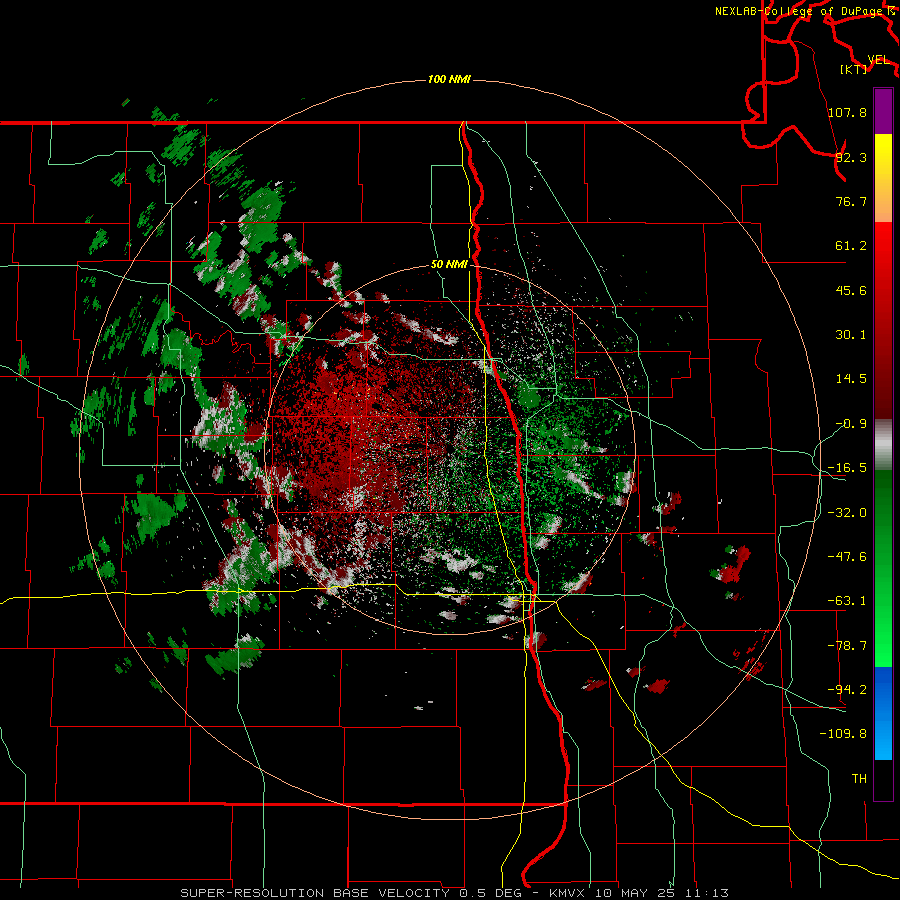Select the -109.8 scale value
900x900 pixels.
pos(844,734)
